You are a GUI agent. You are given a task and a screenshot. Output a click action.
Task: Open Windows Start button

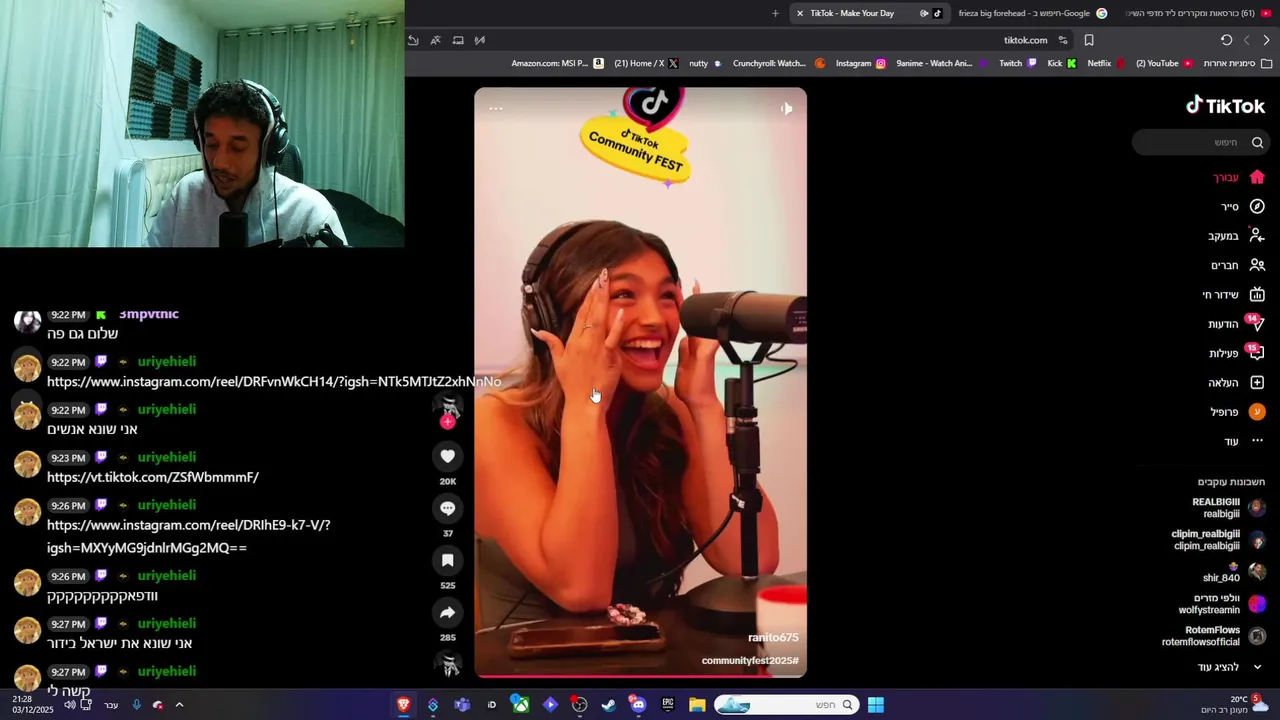875,705
